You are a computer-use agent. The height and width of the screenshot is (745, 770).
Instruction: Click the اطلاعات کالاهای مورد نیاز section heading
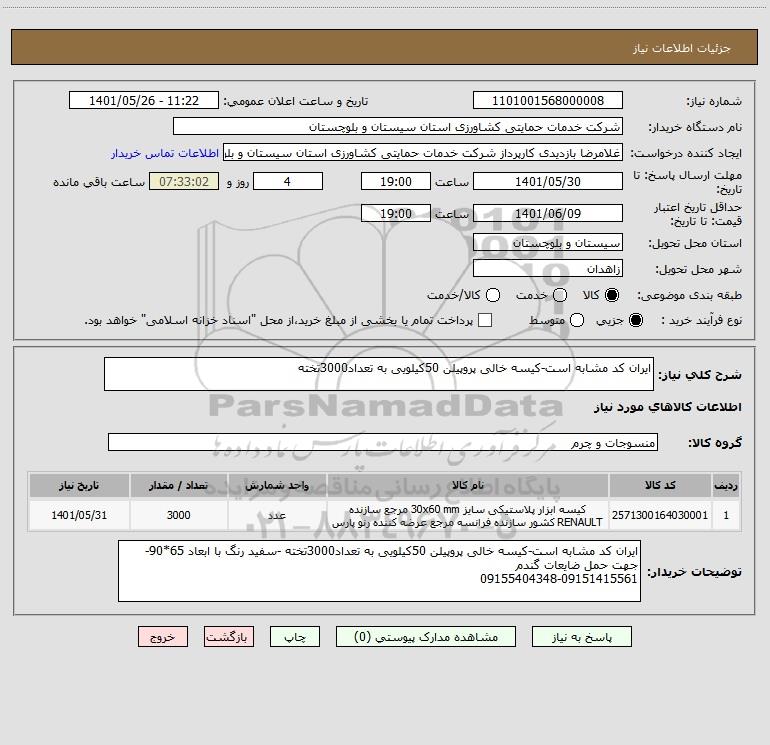click(668, 407)
